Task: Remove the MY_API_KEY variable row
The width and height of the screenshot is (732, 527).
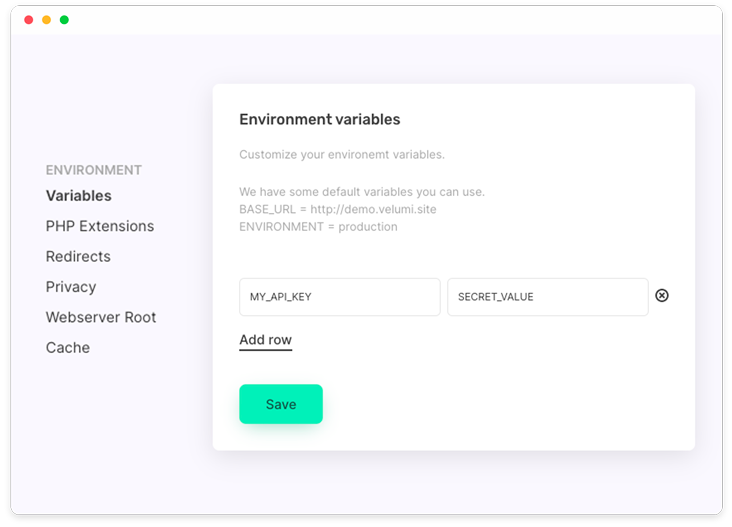Action: pyautogui.click(x=662, y=295)
